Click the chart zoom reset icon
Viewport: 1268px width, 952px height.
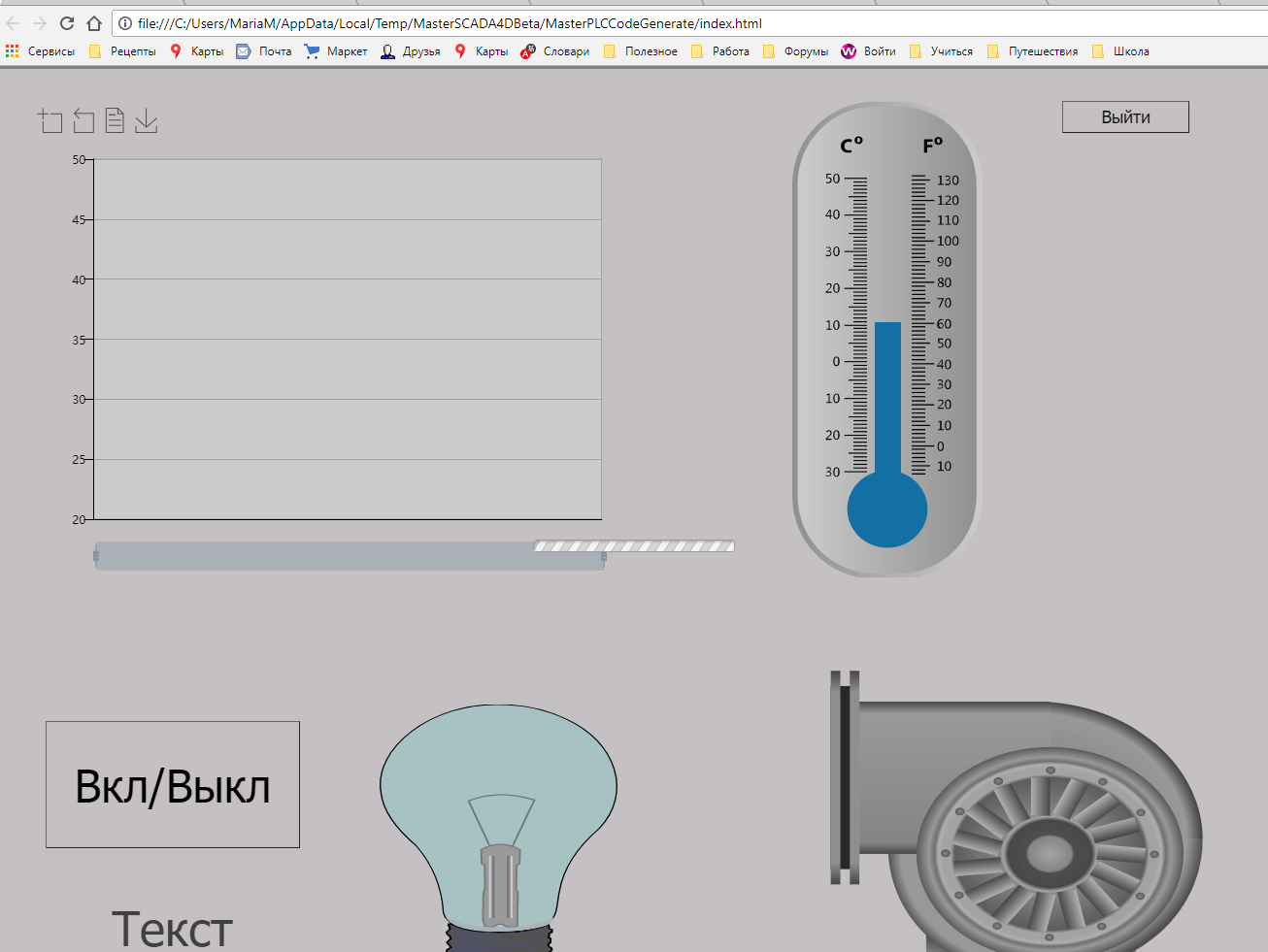(x=83, y=120)
